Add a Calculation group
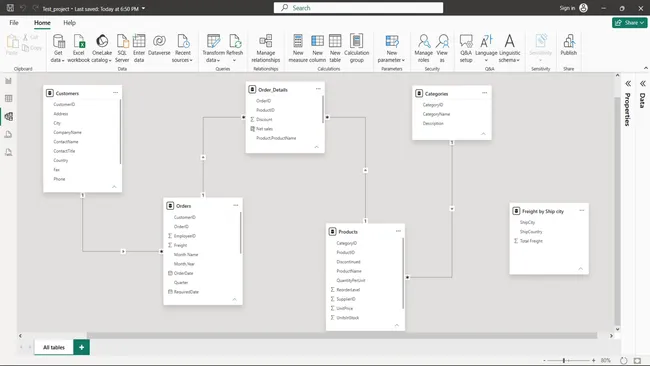Screen dimensions: 650x366 click(x=357, y=48)
